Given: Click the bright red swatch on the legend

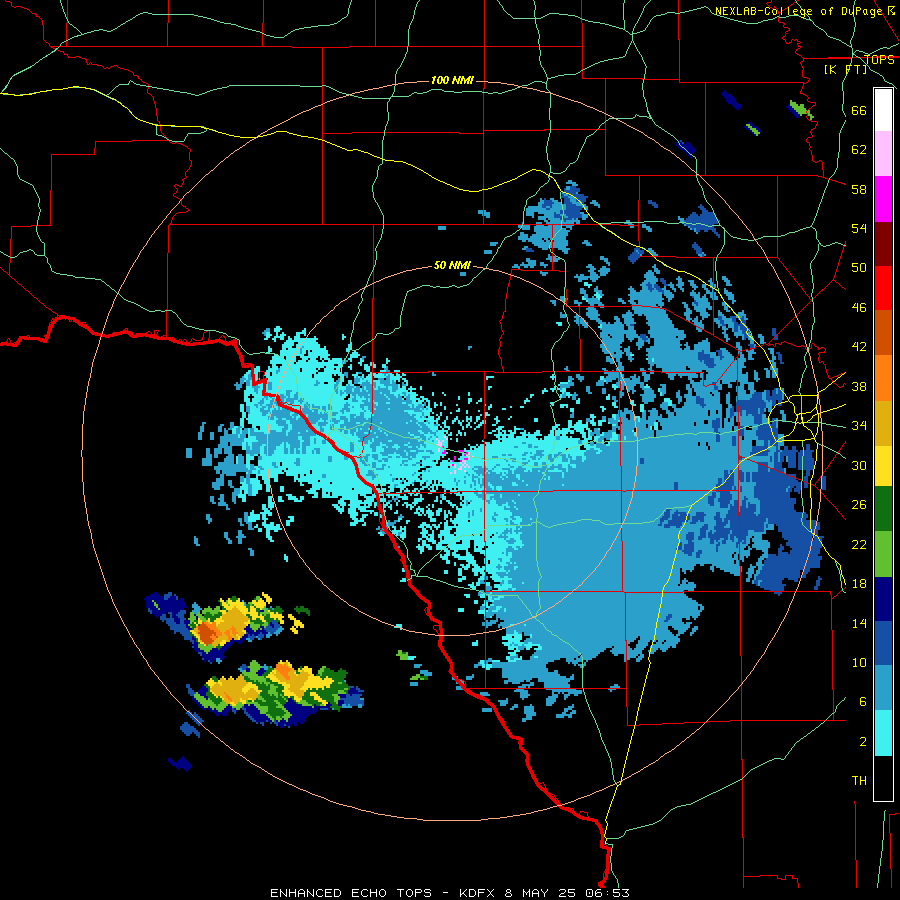Looking at the screenshot, I should pos(883,288).
